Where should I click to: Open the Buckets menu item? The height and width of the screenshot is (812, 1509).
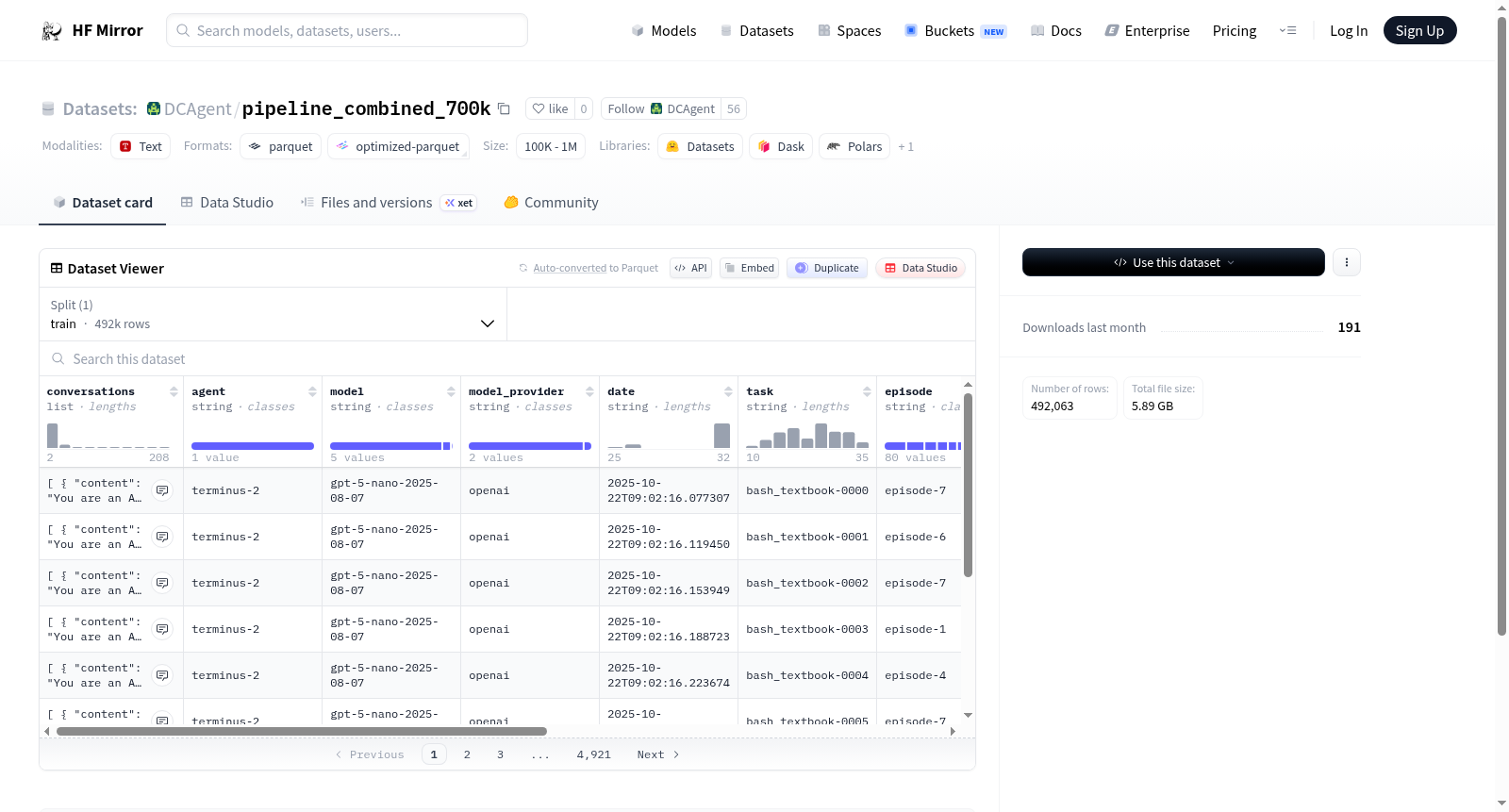[x=955, y=31]
